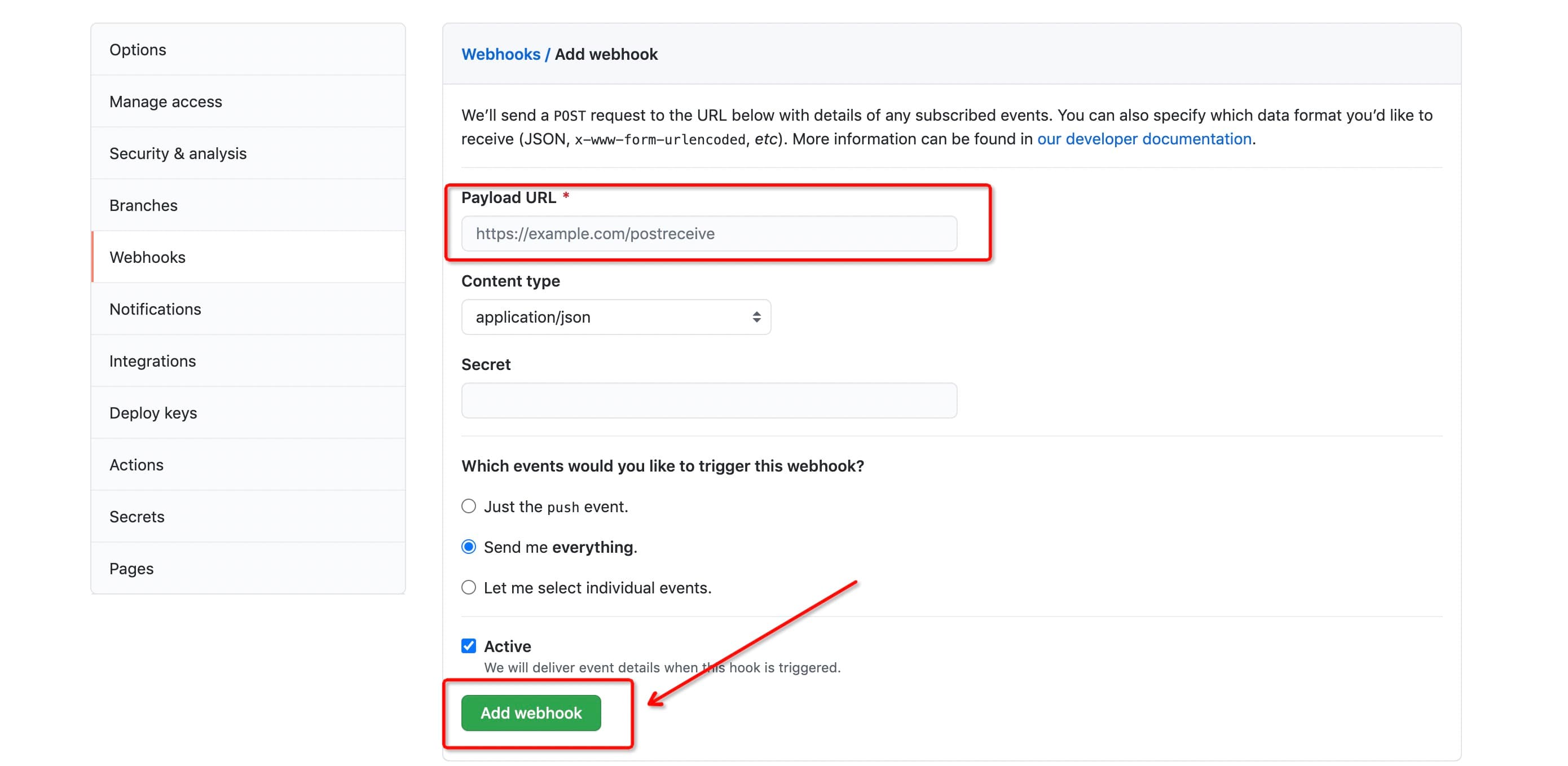Expand the Content type dropdown
This screenshot has width=1568, height=766.
coord(616,316)
